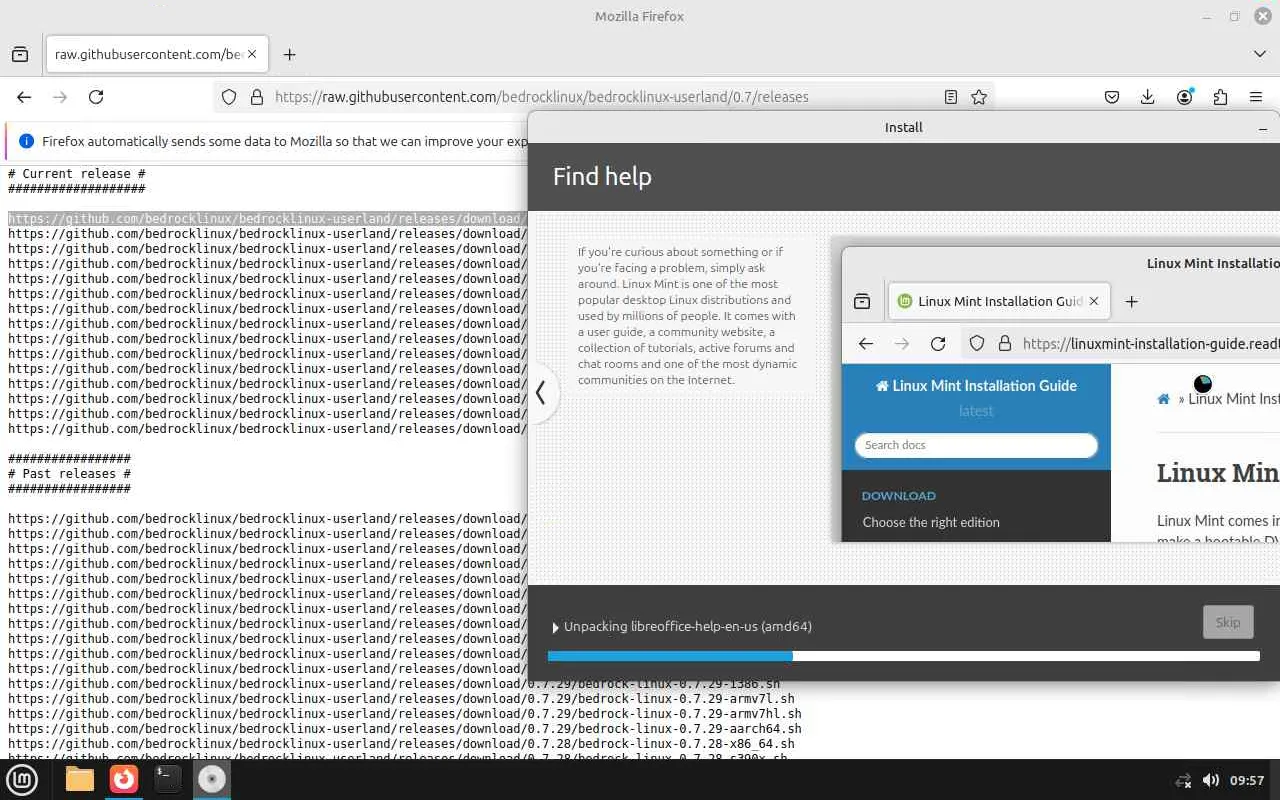Open Firefox View button left of tabs

tap(20, 55)
